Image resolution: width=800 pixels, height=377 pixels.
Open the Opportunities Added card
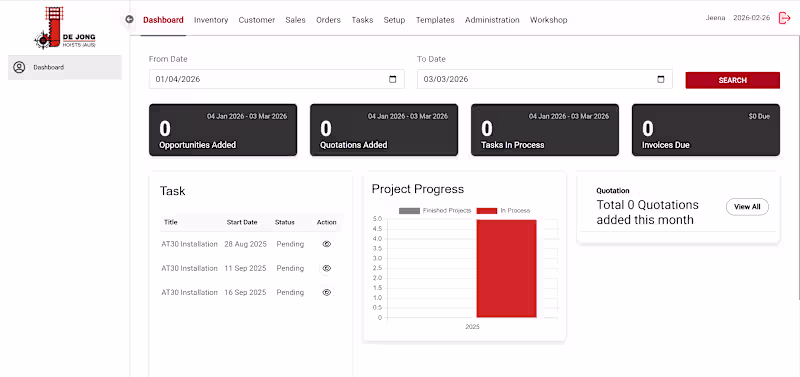click(x=223, y=130)
